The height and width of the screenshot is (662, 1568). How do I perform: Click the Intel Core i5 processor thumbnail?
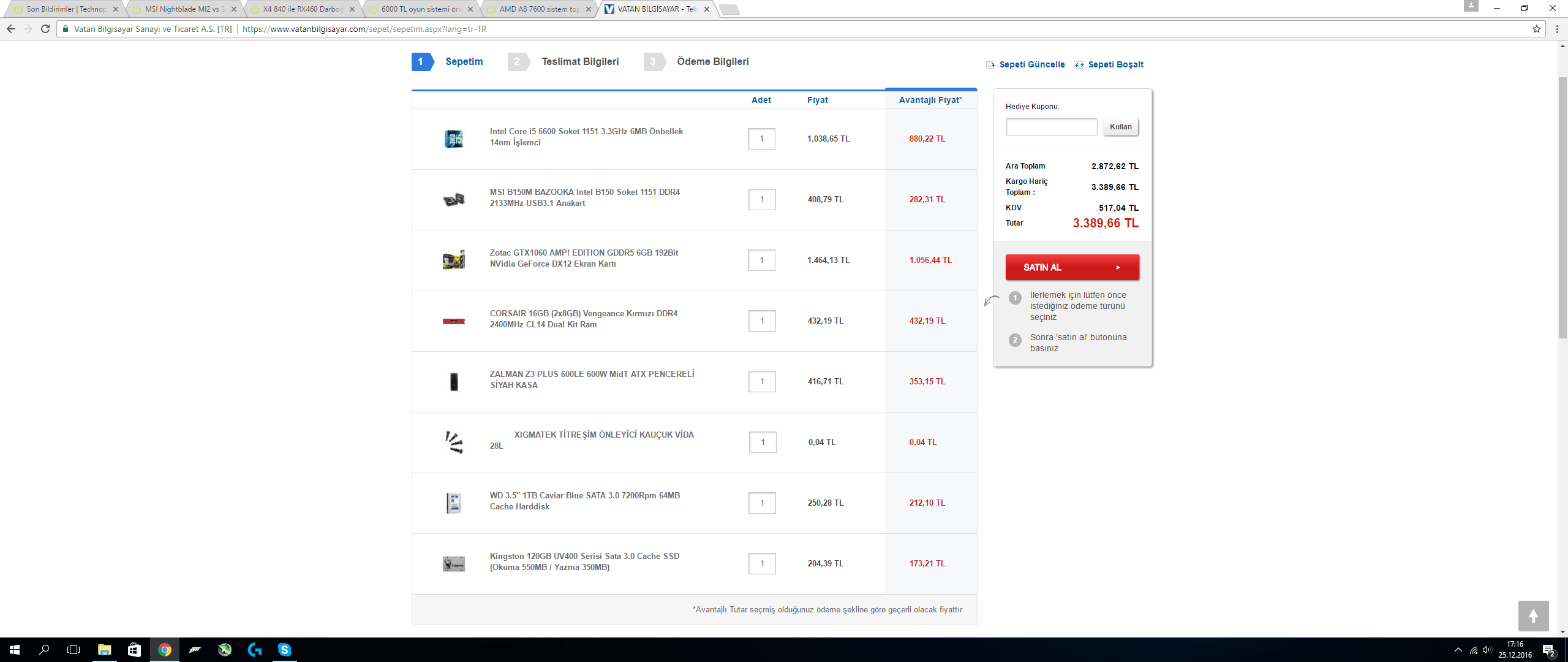click(x=454, y=139)
